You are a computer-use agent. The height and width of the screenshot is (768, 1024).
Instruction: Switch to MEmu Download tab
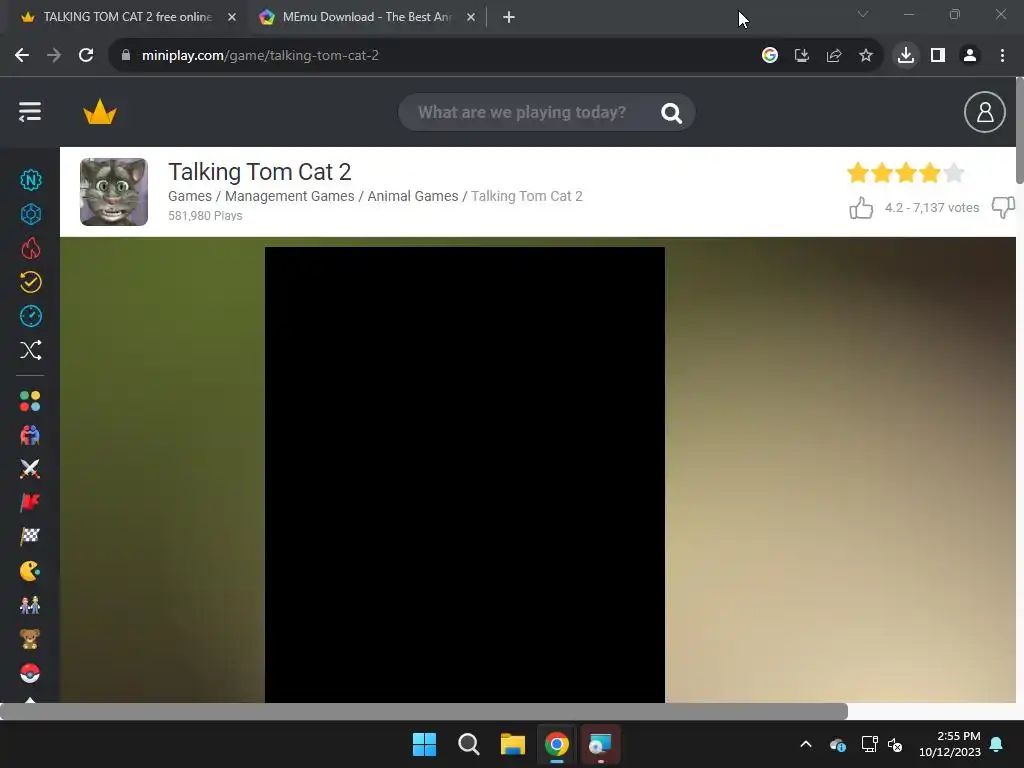tap(366, 17)
